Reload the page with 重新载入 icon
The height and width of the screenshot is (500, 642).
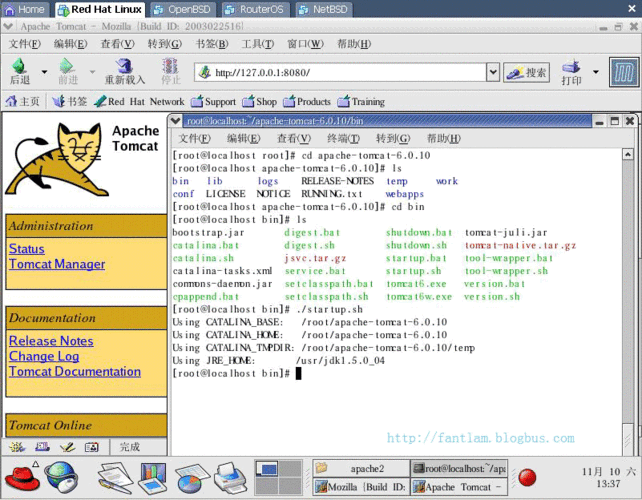(x=124, y=70)
